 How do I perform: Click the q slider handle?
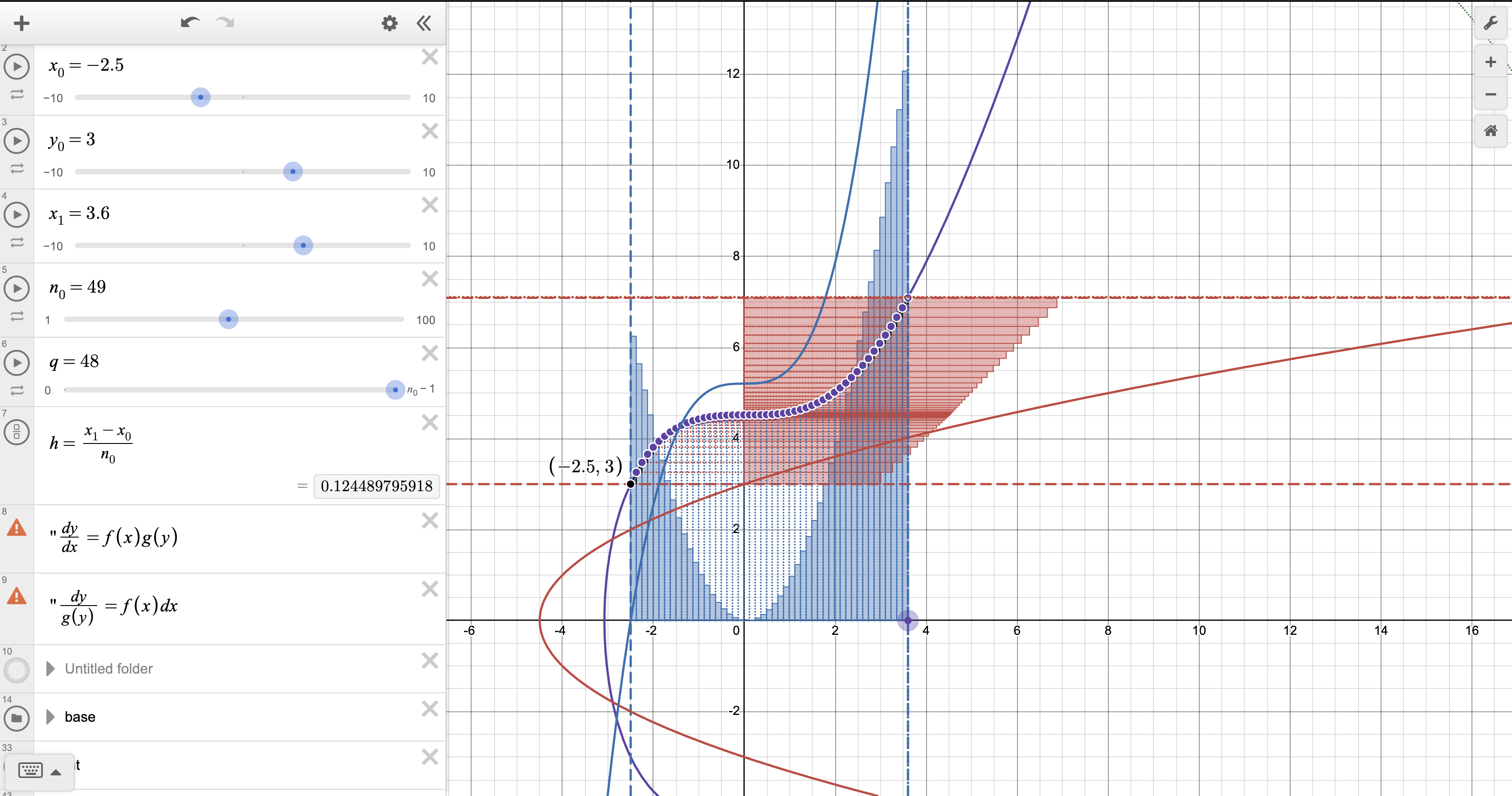[396, 389]
